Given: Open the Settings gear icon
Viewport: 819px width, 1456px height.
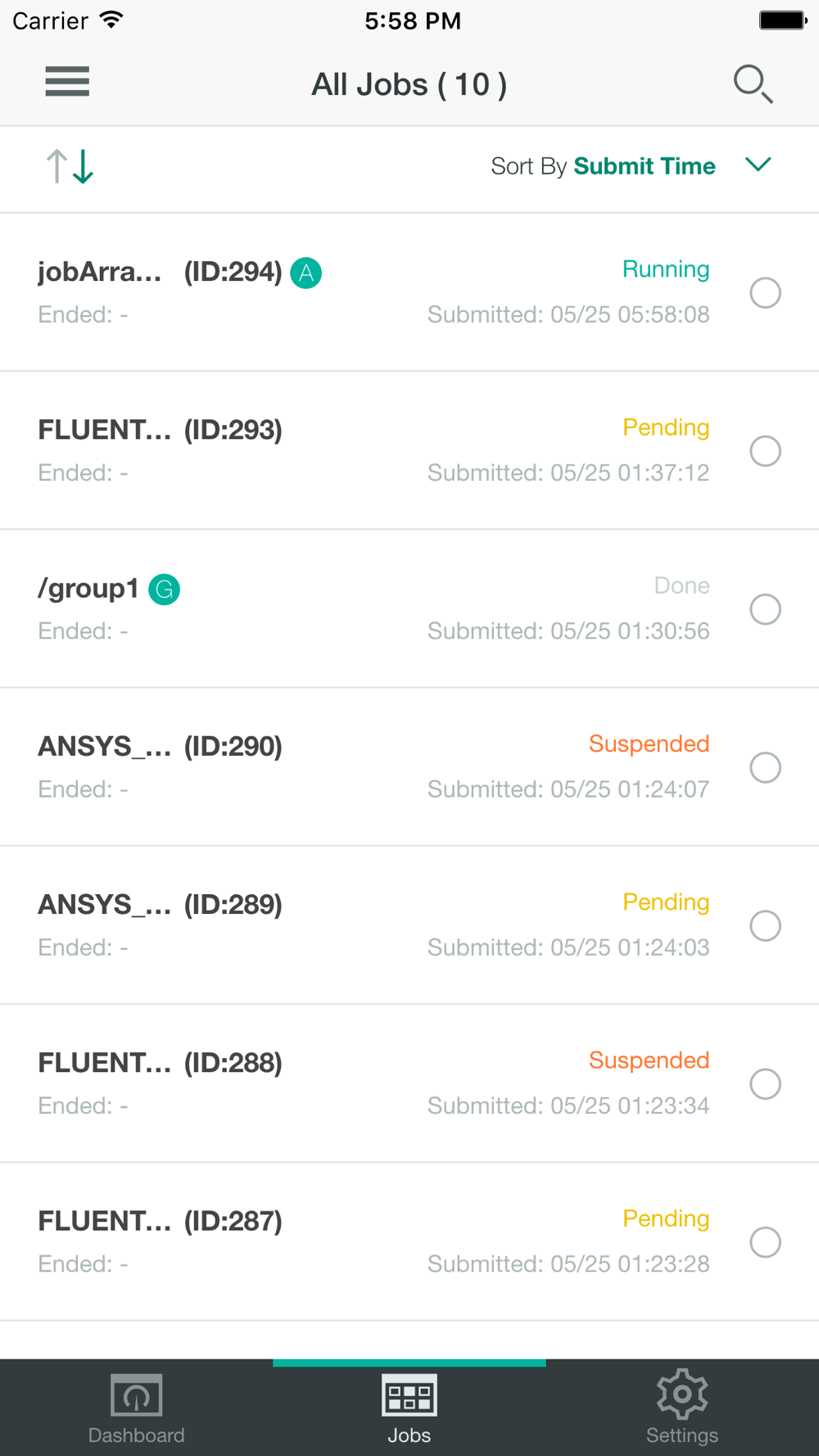Looking at the screenshot, I should click(x=682, y=1394).
